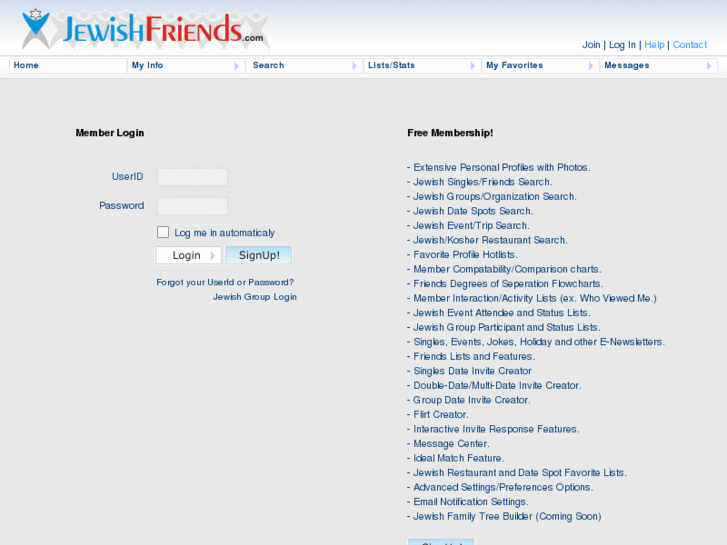Enable Log me in automatically checkbox
This screenshot has width=727, height=545.
(x=163, y=232)
